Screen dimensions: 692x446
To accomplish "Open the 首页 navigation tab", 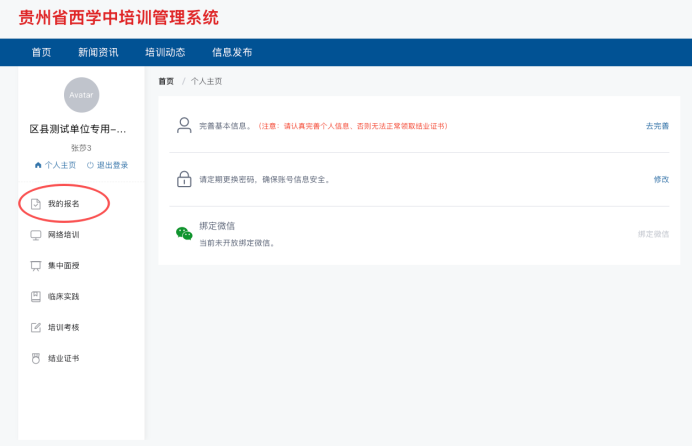I will tap(41, 52).
